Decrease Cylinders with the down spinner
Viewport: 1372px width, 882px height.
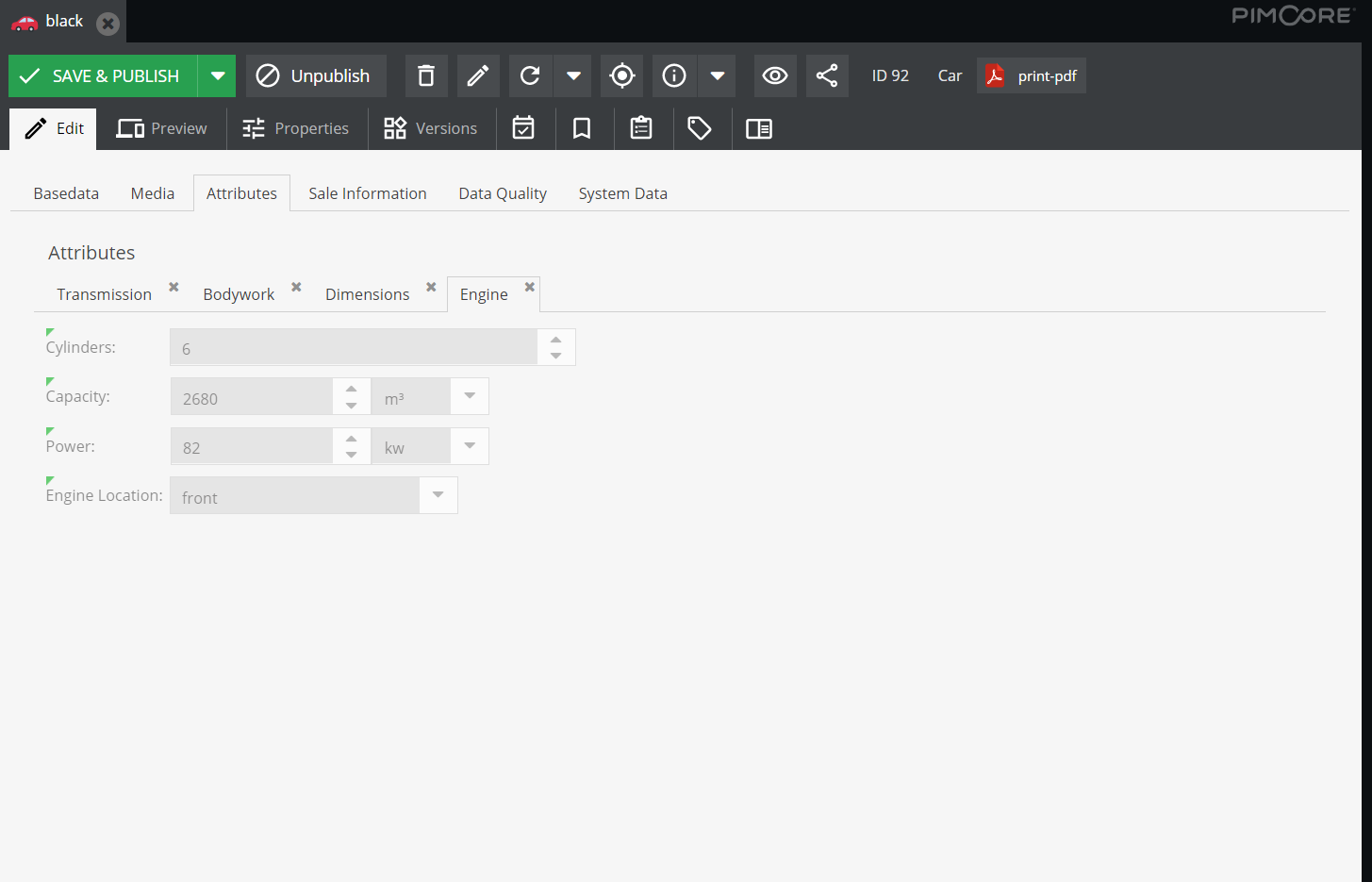(x=556, y=356)
